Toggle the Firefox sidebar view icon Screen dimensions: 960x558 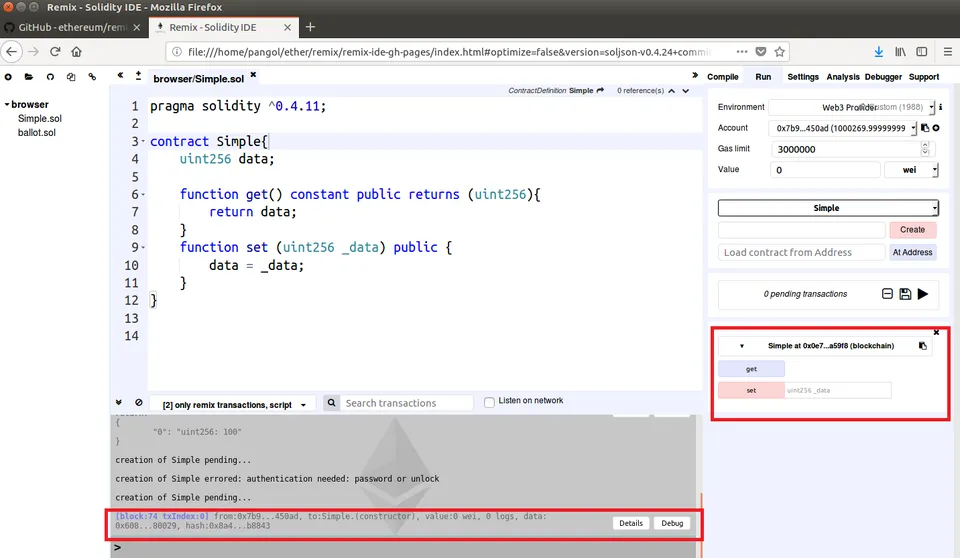click(921, 52)
